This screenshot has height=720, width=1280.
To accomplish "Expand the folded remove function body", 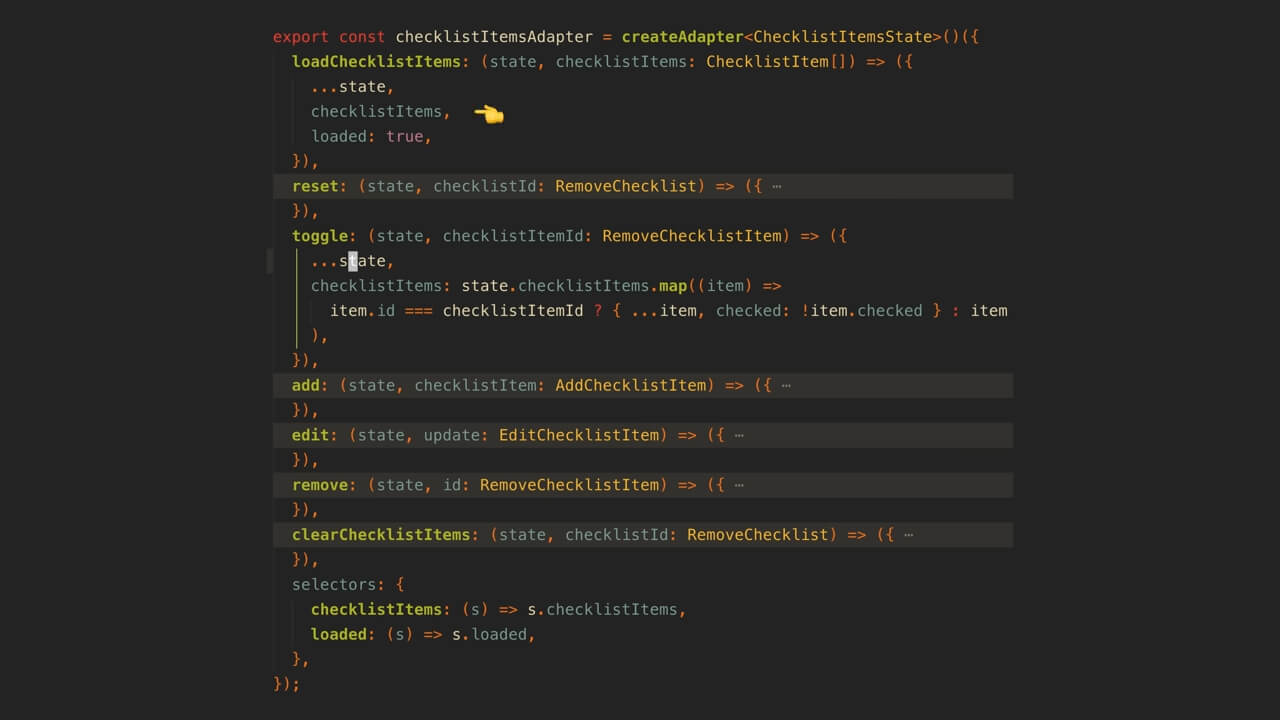I will pyautogui.click(x=739, y=485).
